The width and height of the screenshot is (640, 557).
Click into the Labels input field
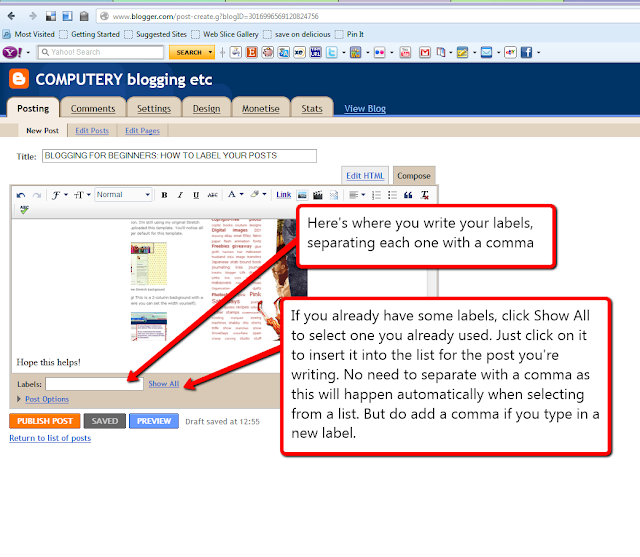click(x=94, y=384)
